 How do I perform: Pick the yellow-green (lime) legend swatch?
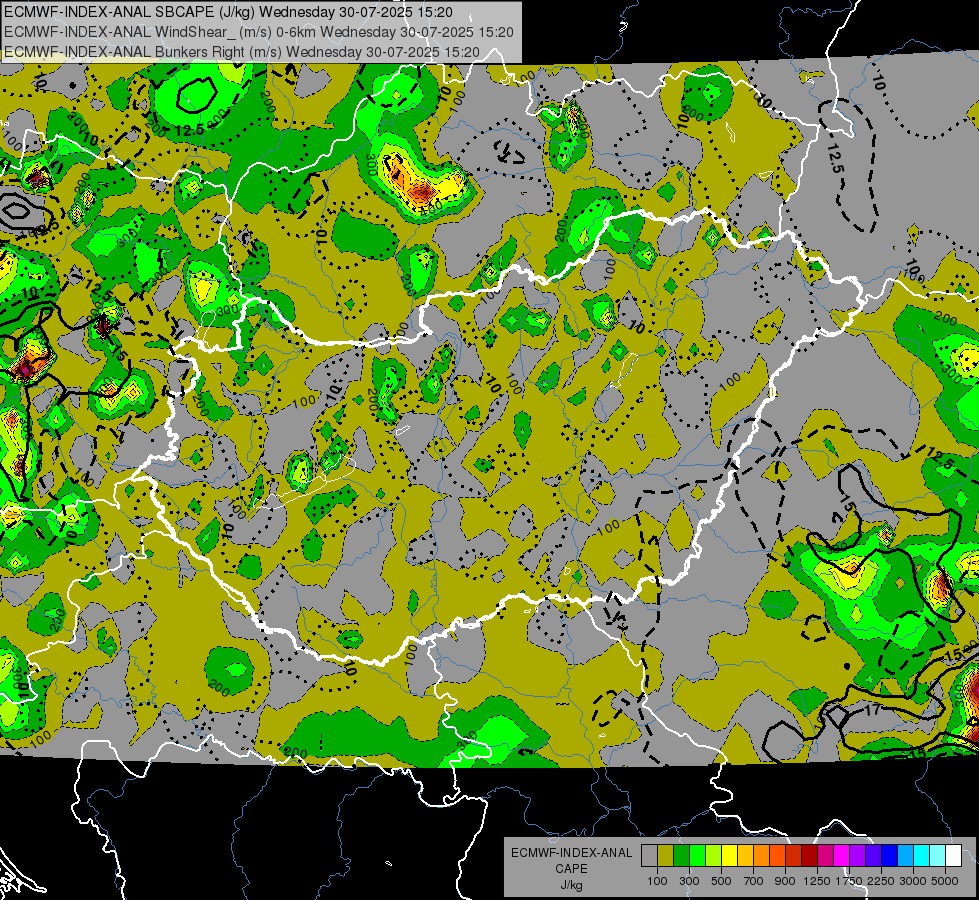[x=714, y=855]
